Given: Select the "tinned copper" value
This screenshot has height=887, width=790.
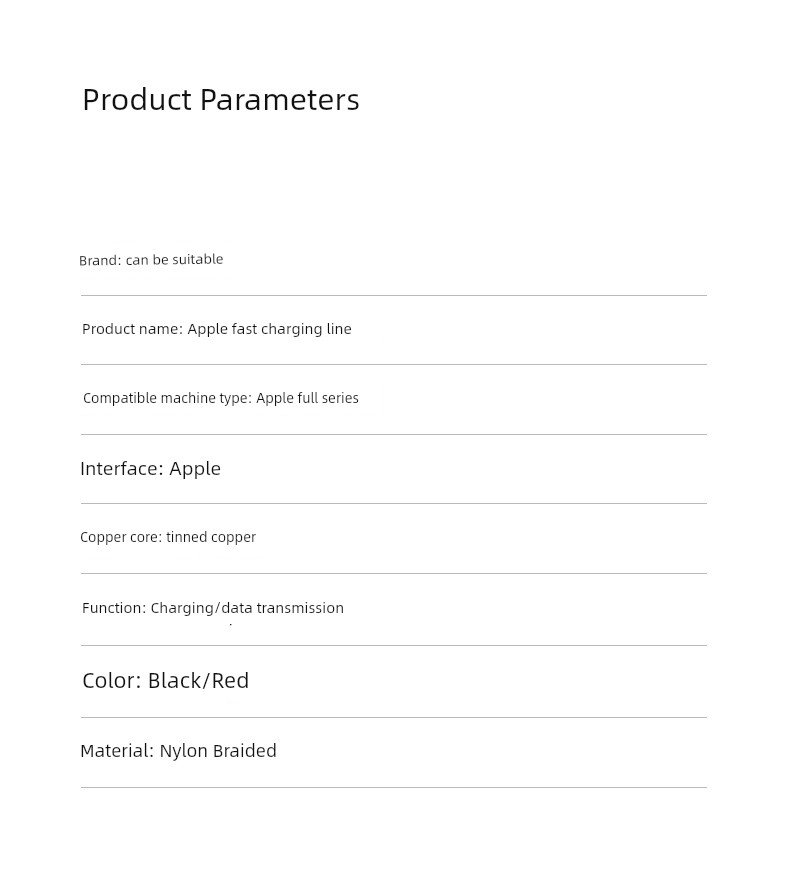Looking at the screenshot, I should [x=211, y=537].
